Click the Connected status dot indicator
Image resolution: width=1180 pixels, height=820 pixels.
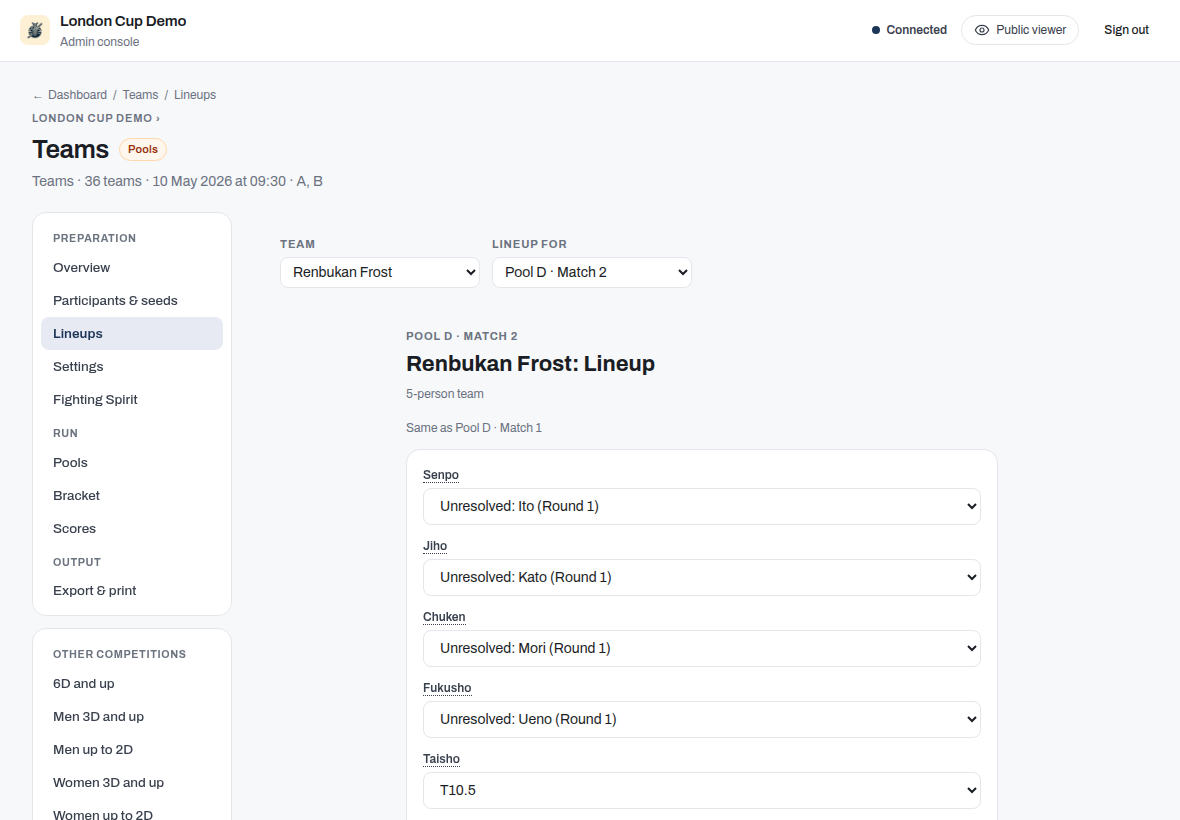tap(875, 30)
